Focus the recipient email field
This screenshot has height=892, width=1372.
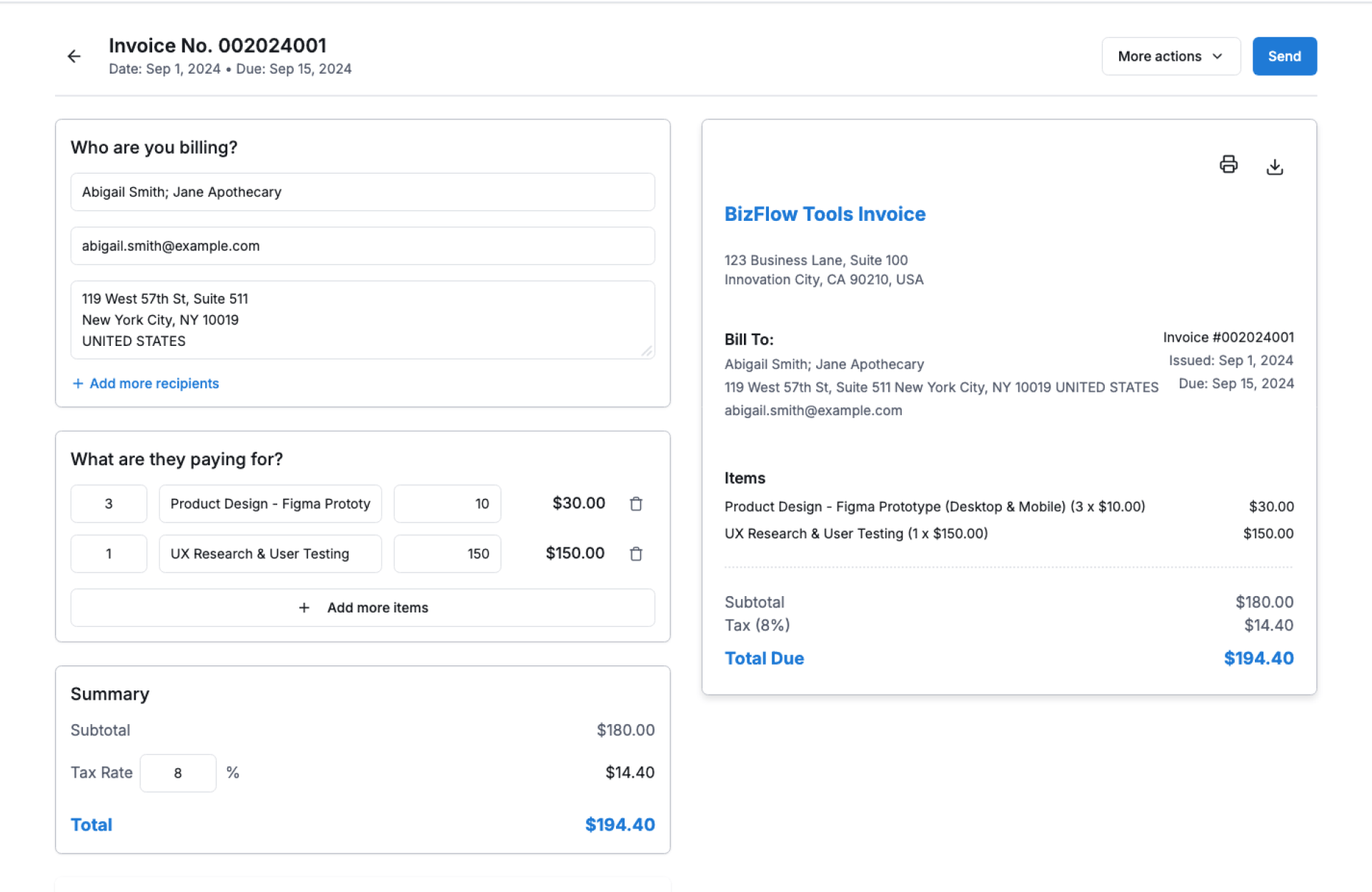tap(362, 246)
